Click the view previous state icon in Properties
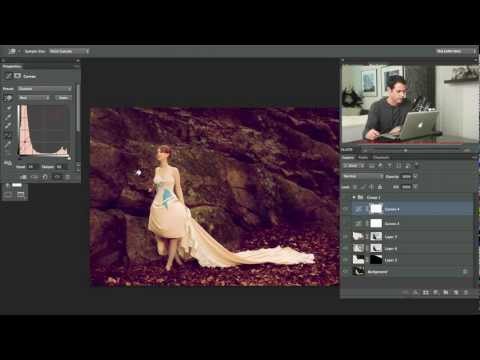Viewport: 480px width, 360px height. pyautogui.click(x=35, y=177)
